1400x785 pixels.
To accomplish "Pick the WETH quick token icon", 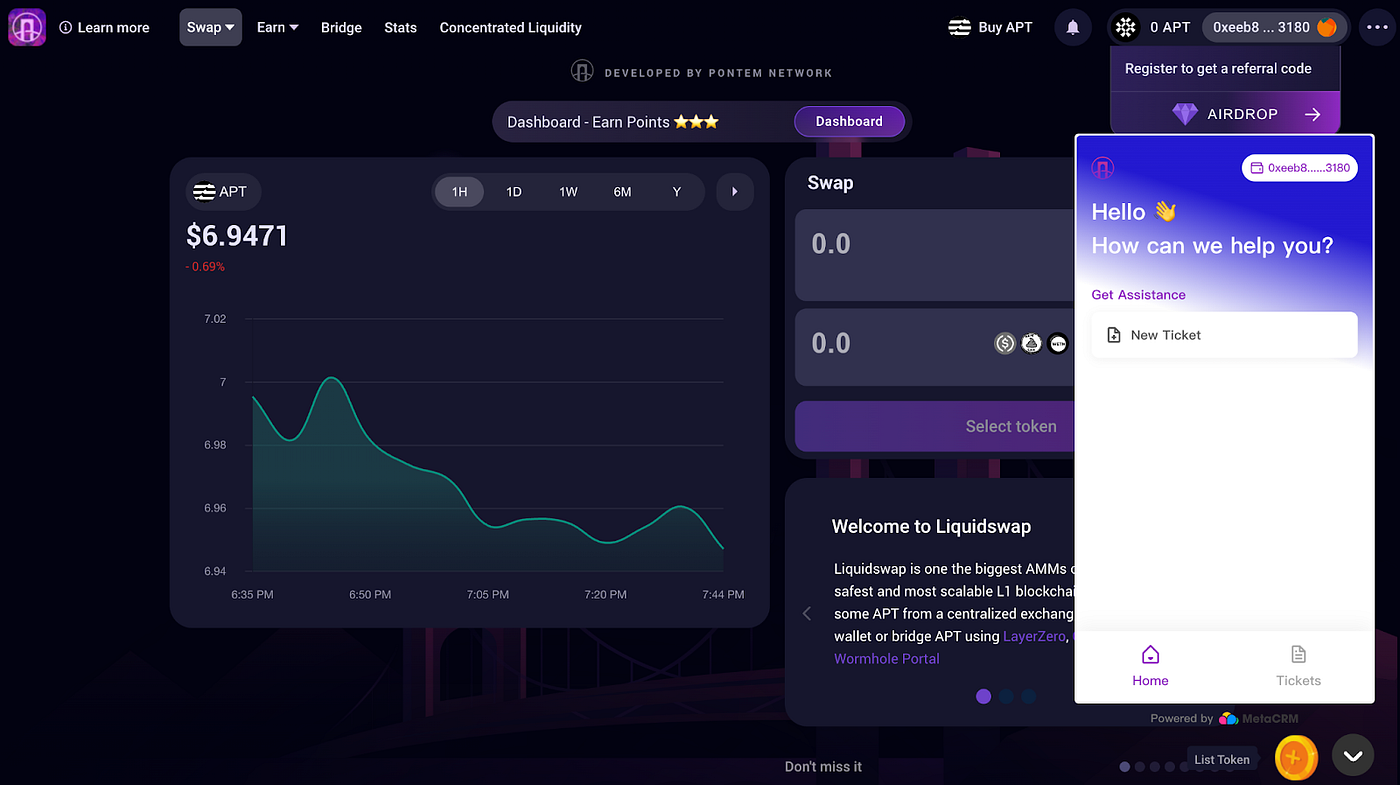I will [x=1057, y=343].
